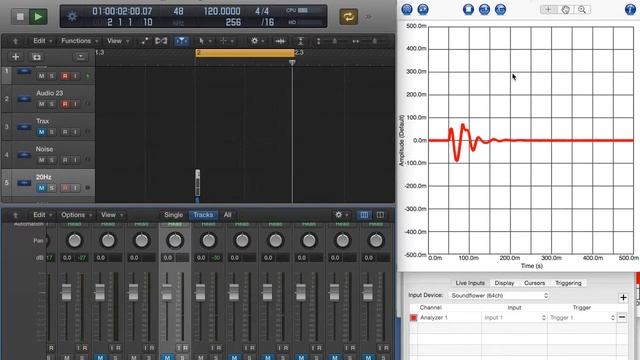The image size is (640, 360).
Task: Toggle the highlighted Catch playhead button
Action: [181, 41]
